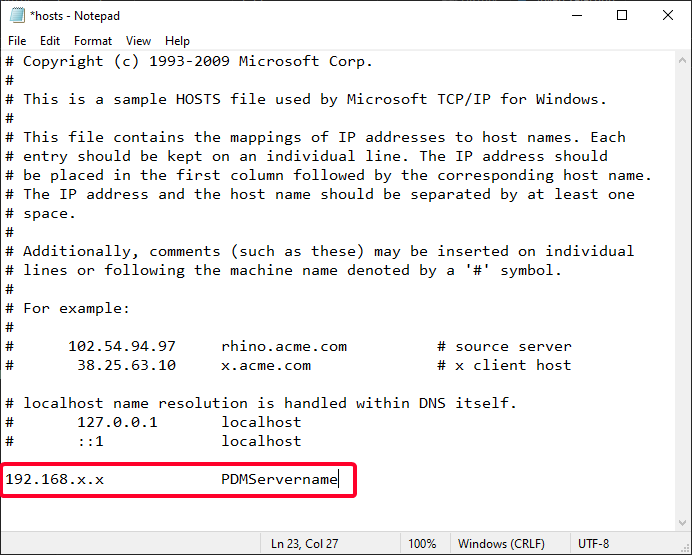The width and height of the screenshot is (692, 555).
Task: Open the View menu
Action: tap(138, 41)
